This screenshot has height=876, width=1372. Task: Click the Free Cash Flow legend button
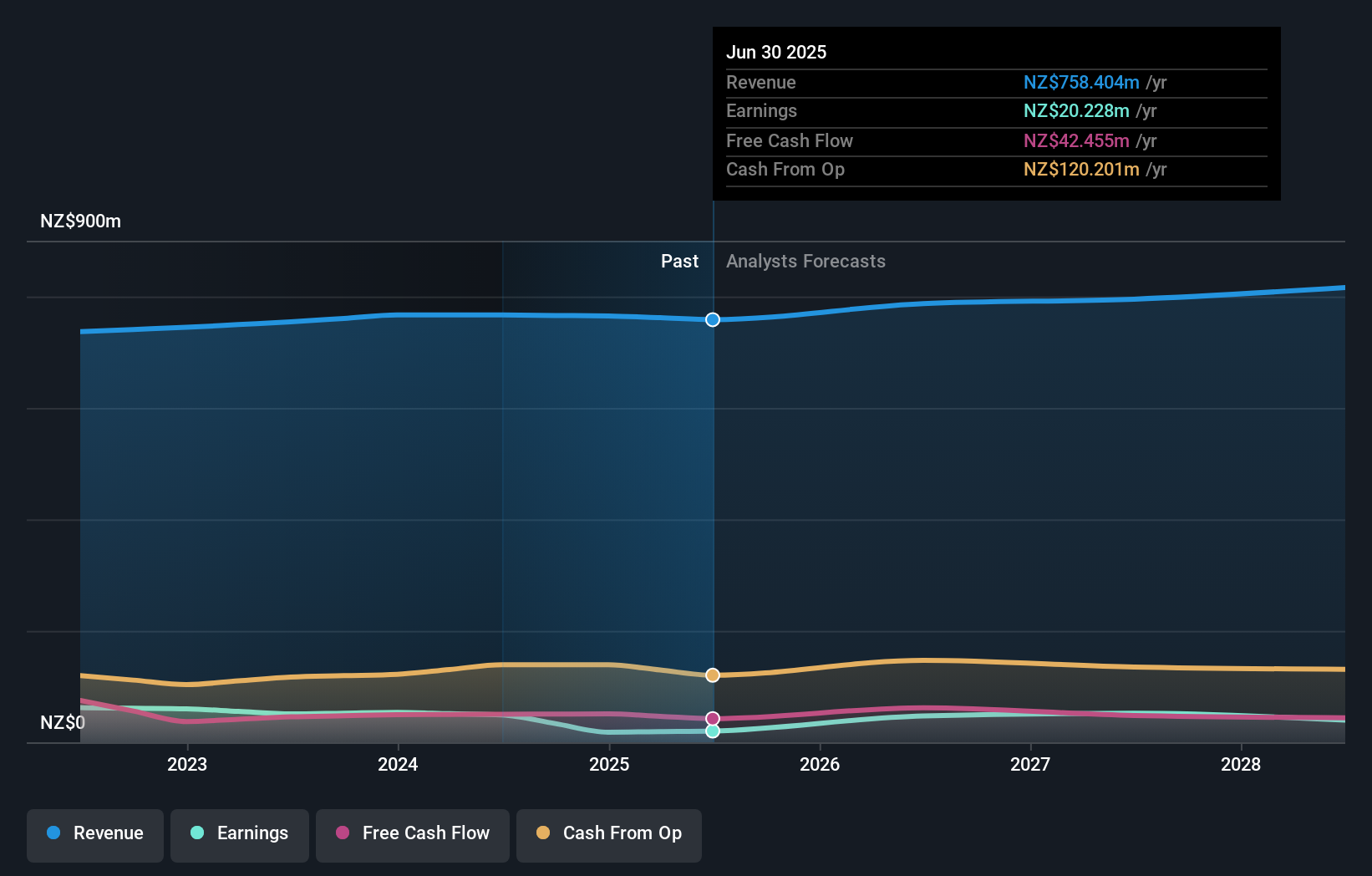pos(412,833)
